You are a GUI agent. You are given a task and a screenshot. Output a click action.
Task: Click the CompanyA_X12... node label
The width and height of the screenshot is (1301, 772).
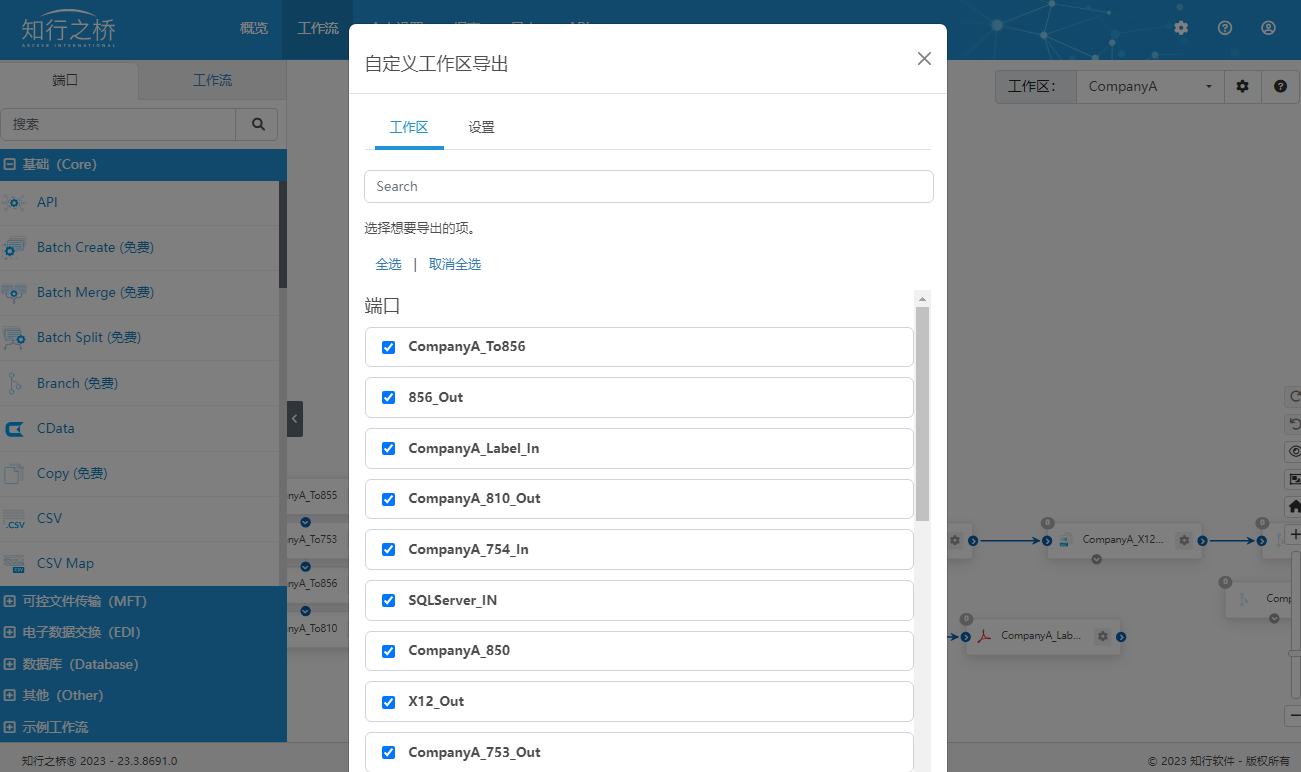(x=1123, y=540)
